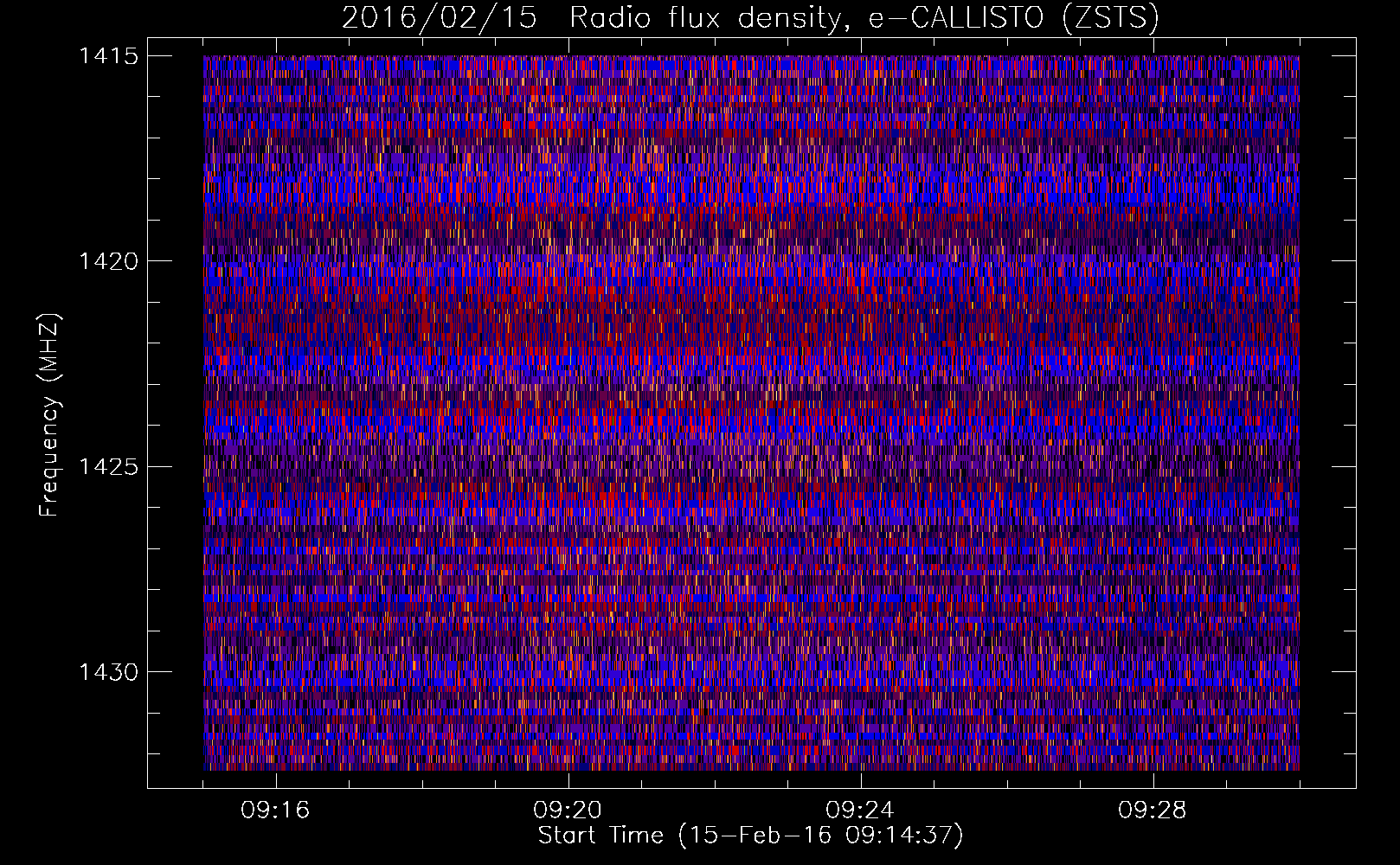Screen dimensions: 1400x865
Task: Click the 09:16 time tick label
Action: (275, 811)
